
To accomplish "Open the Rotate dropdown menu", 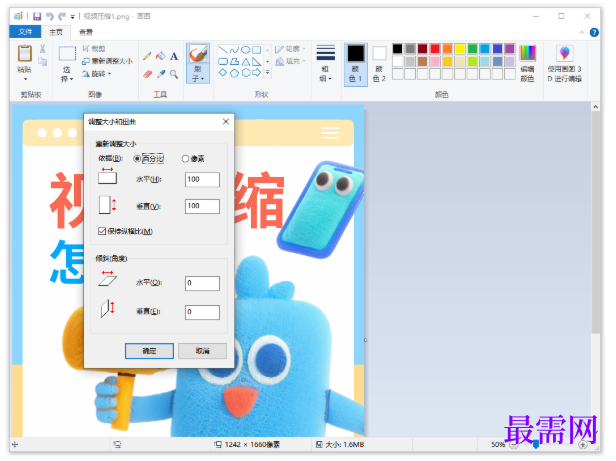I will click(96, 73).
